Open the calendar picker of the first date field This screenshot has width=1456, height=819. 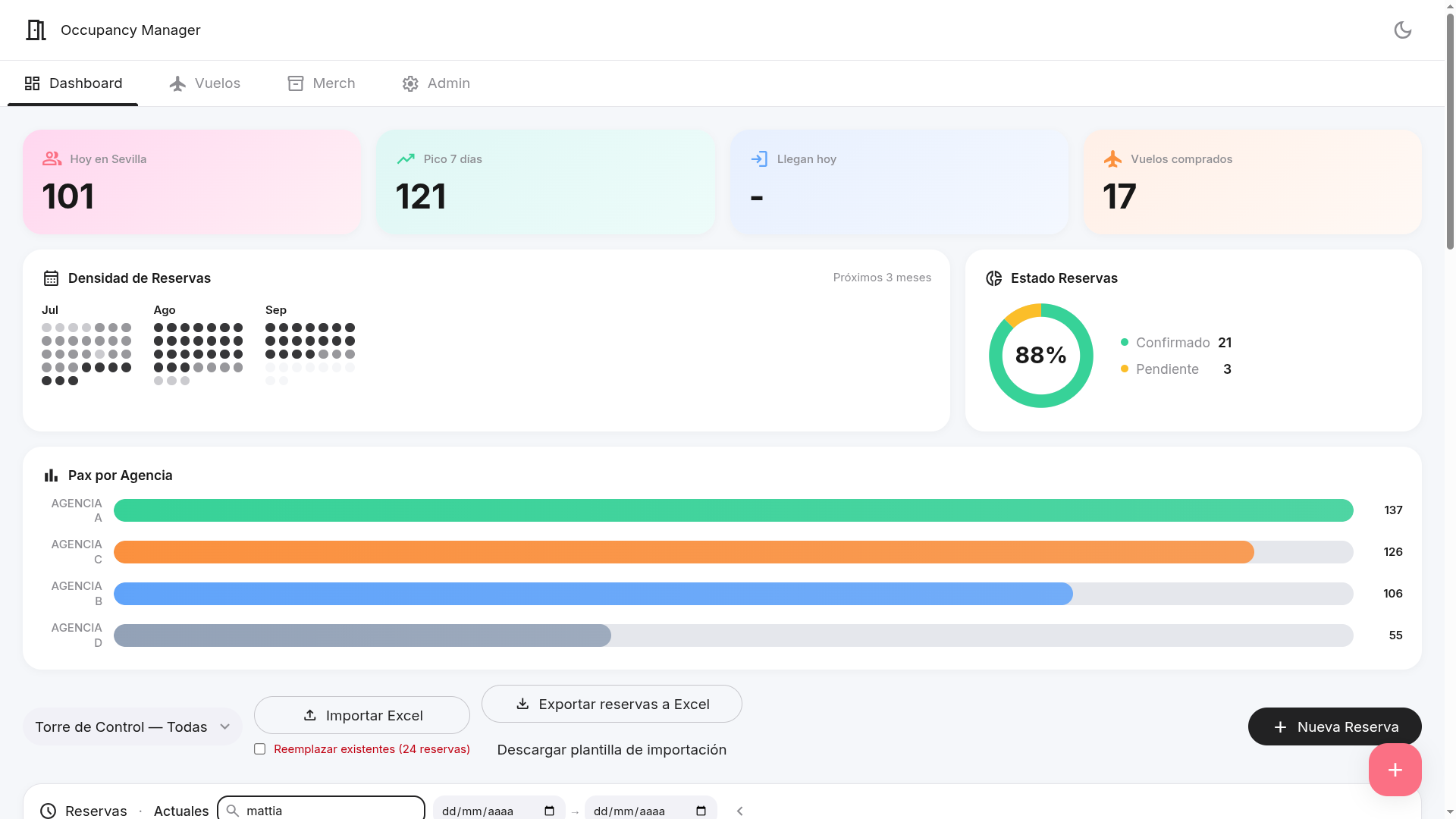pyautogui.click(x=550, y=811)
